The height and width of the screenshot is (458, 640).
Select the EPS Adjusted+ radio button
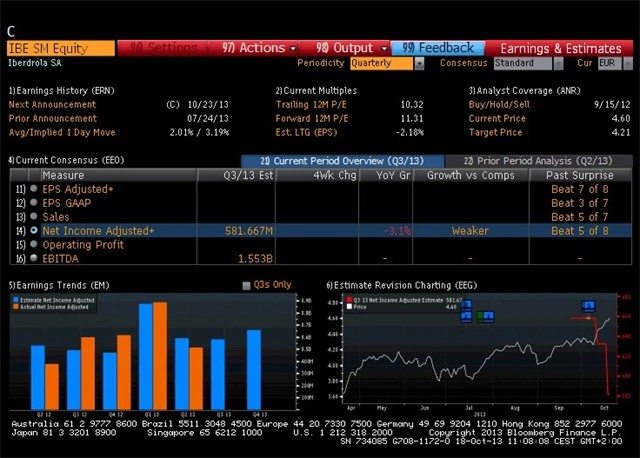(34, 188)
